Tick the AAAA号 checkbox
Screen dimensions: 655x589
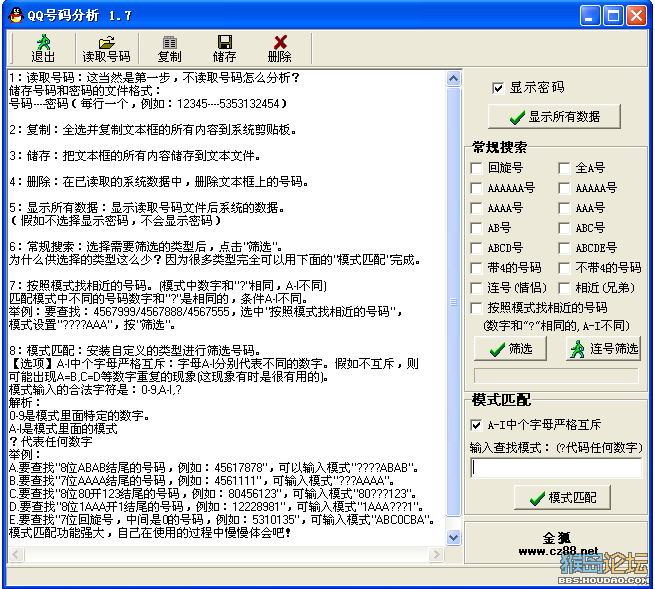476,208
